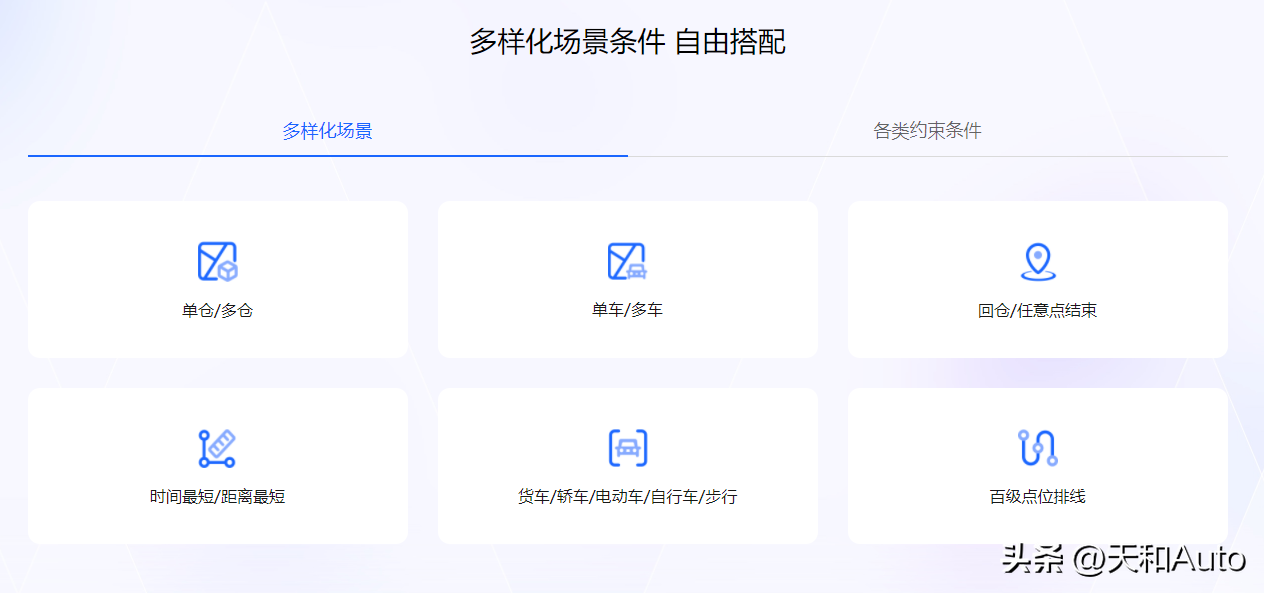Select the 时间最短/距离最短 ruler icon
Image resolution: width=1264 pixels, height=593 pixels.
click(218, 446)
